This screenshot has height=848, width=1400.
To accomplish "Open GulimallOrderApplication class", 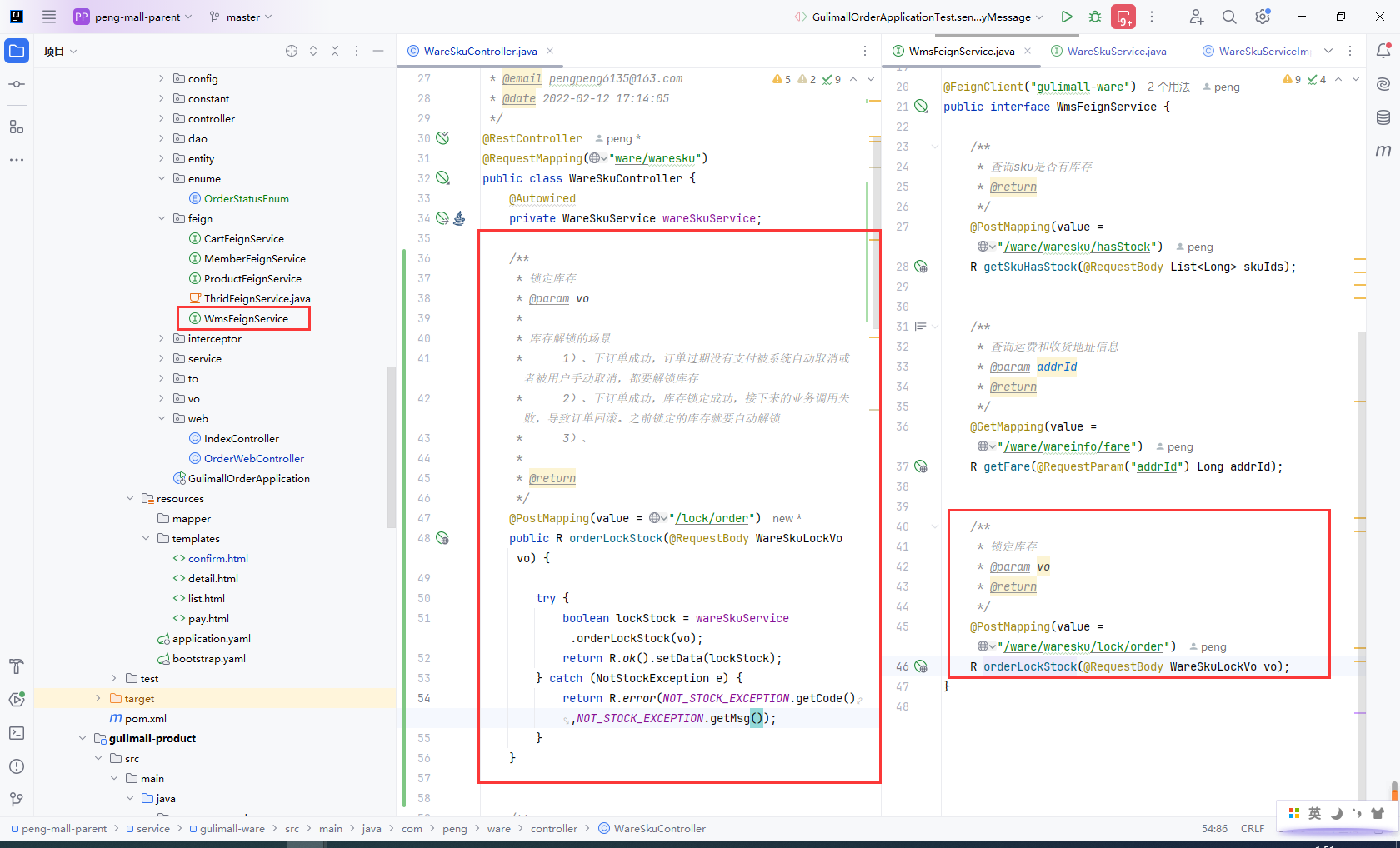I will (x=248, y=478).
